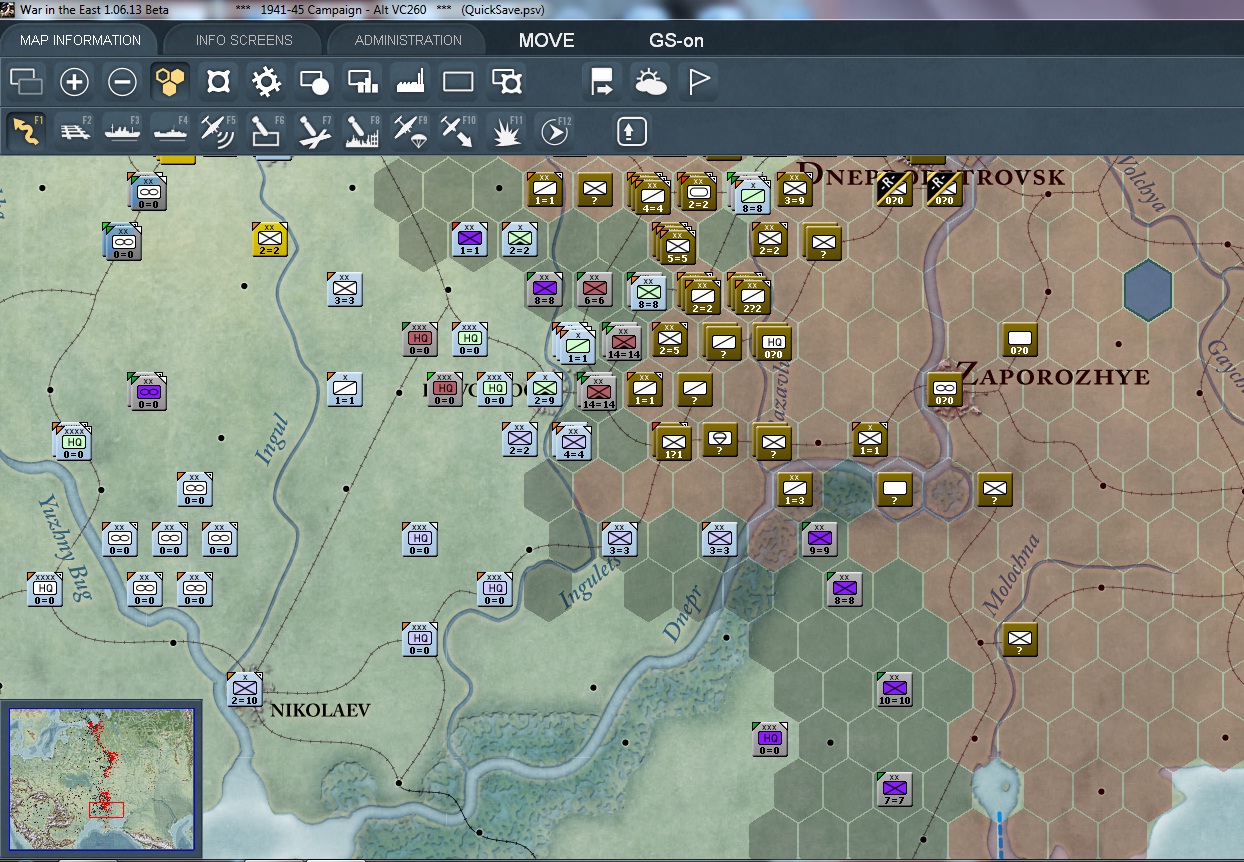
Task: Select the yellow 2=2 unit
Action: (270, 239)
